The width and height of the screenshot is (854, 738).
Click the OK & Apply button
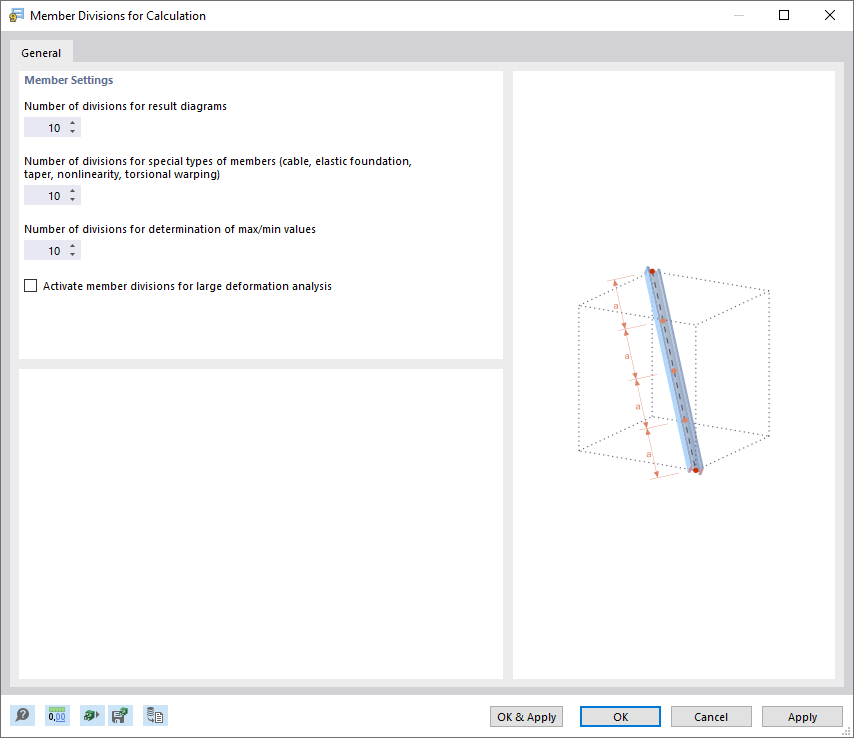click(526, 717)
